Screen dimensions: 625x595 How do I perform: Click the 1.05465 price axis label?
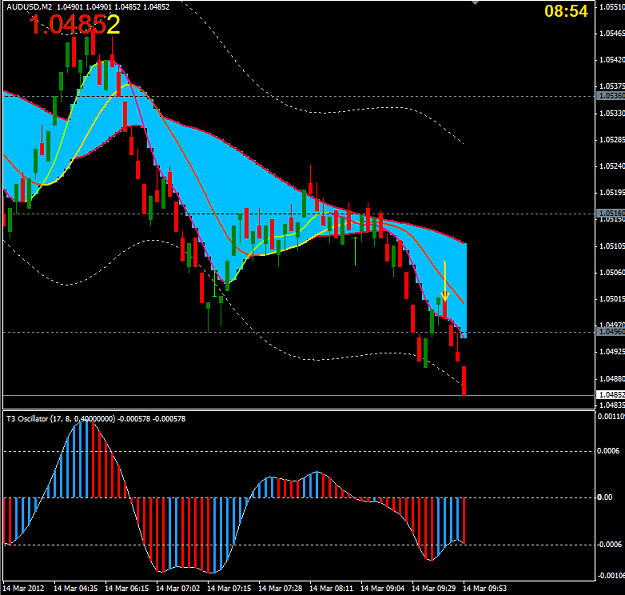(x=612, y=33)
